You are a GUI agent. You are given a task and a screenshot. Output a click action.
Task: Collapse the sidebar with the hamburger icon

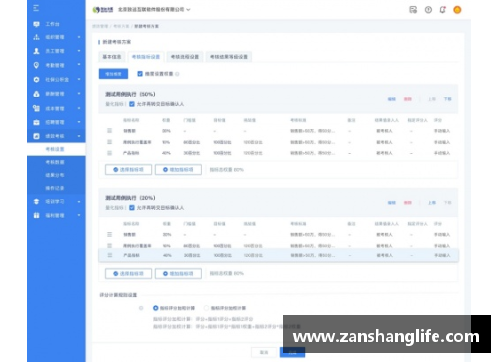(36, 8)
